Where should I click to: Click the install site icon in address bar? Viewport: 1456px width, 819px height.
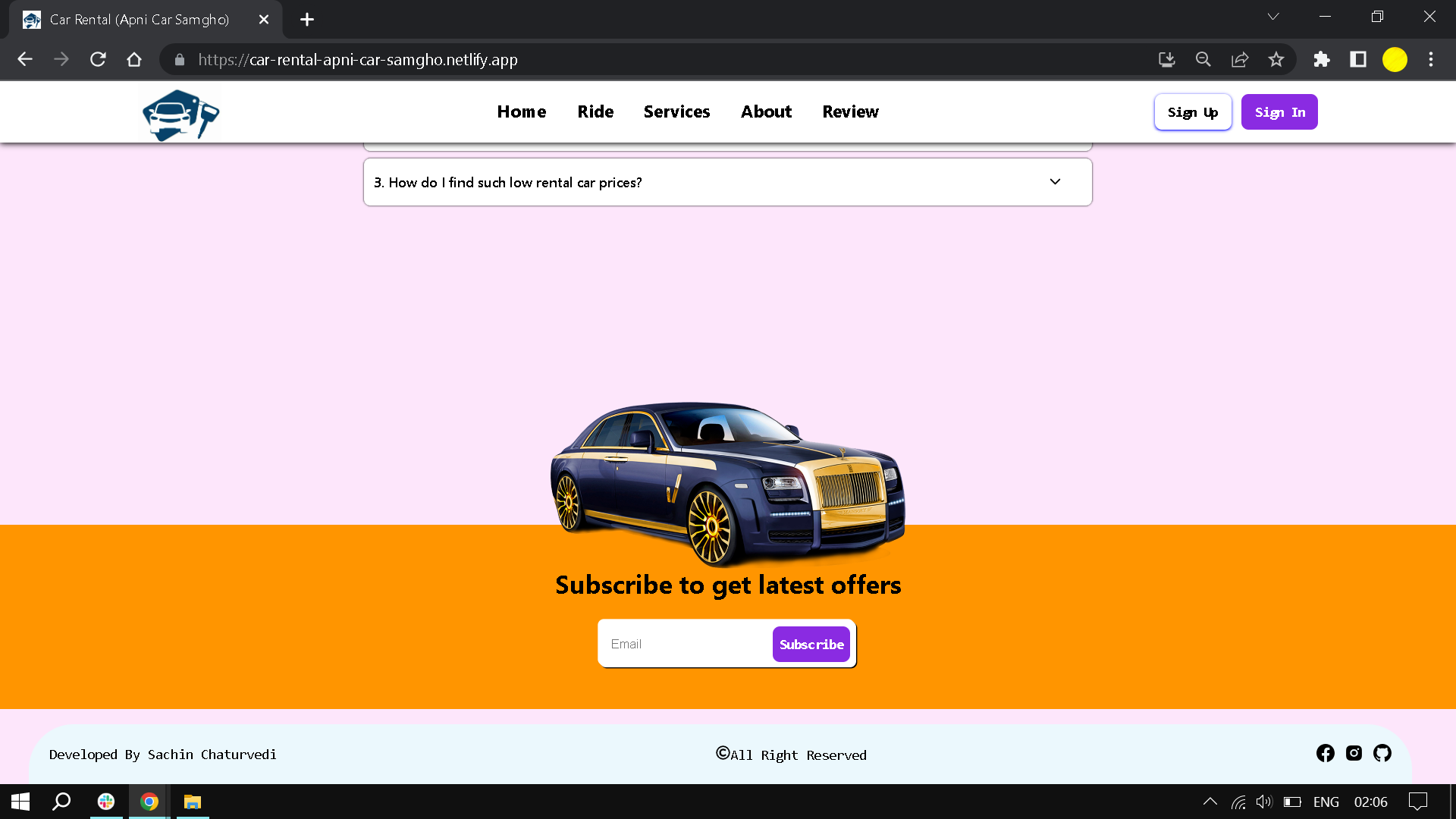click(x=1166, y=59)
